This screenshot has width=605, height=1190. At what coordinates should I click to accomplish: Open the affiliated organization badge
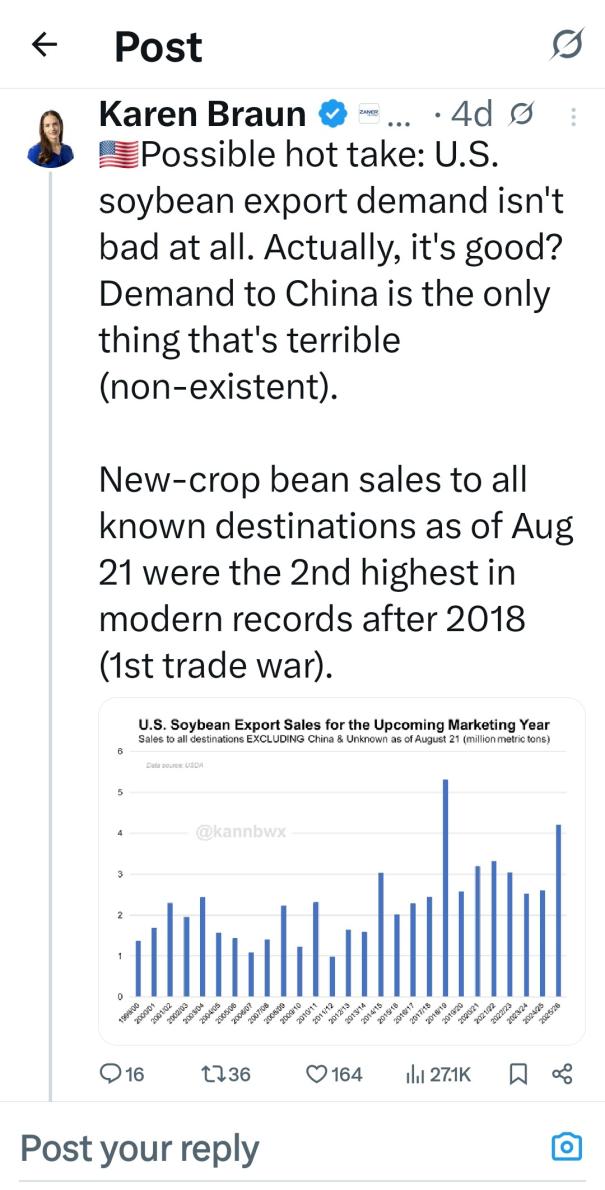[x=368, y=116]
